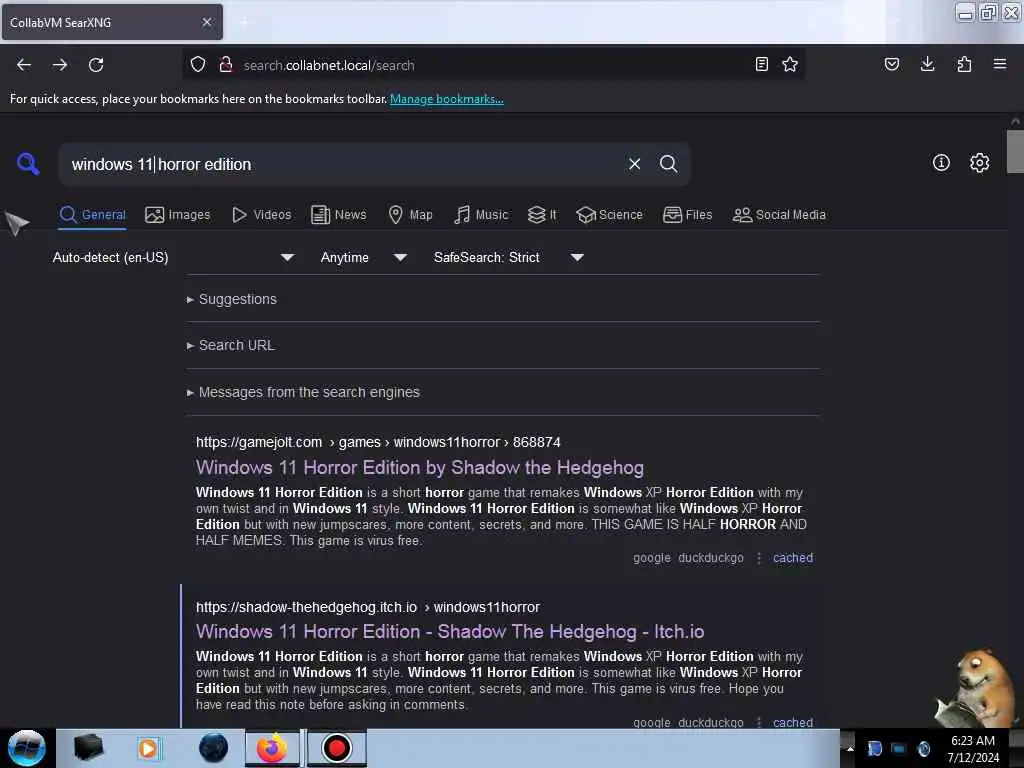Switch to the Music category tab
1024x768 pixels.
click(481, 215)
